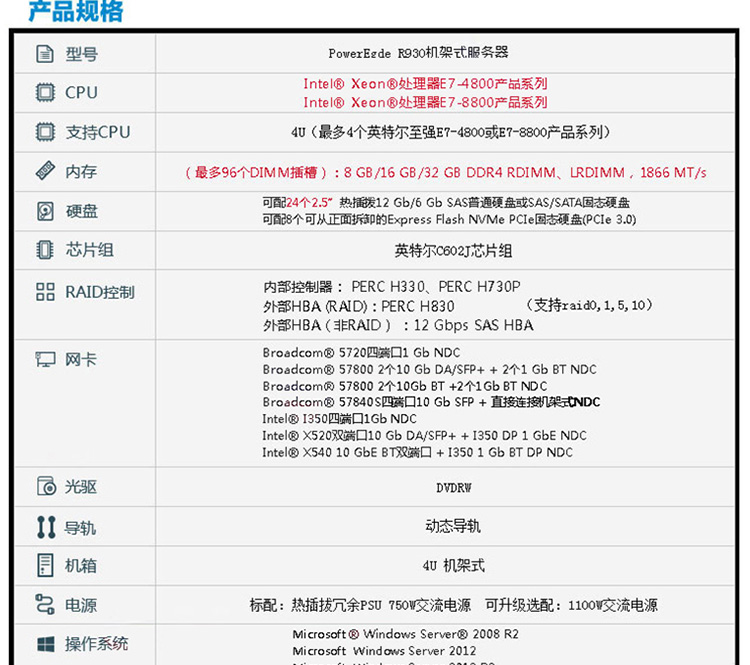Screen dimensions: 750x665
Task: Click the power cable icon beside 电源
Action: (x=45, y=604)
